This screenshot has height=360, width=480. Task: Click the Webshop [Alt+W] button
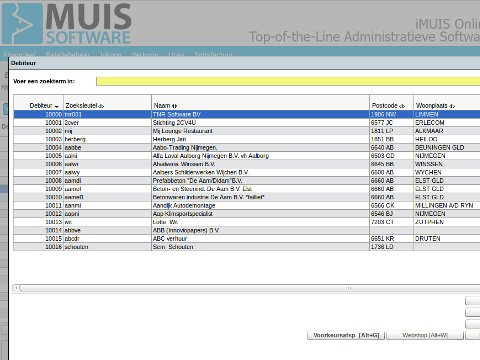[425, 335]
